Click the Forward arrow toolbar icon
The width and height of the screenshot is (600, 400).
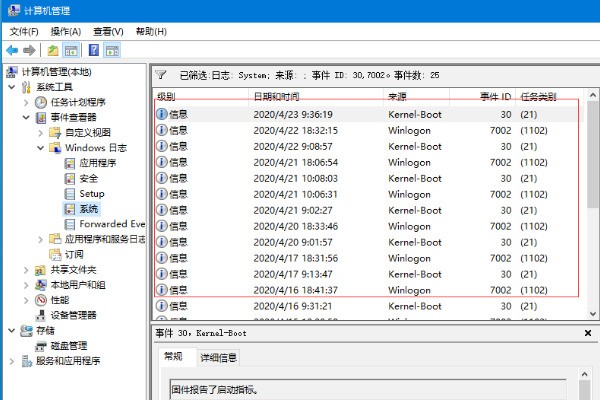tap(29, 49)
